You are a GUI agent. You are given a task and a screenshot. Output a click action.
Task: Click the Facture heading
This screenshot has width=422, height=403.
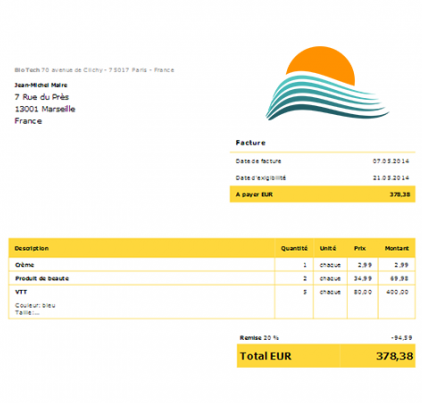point(251,143)
